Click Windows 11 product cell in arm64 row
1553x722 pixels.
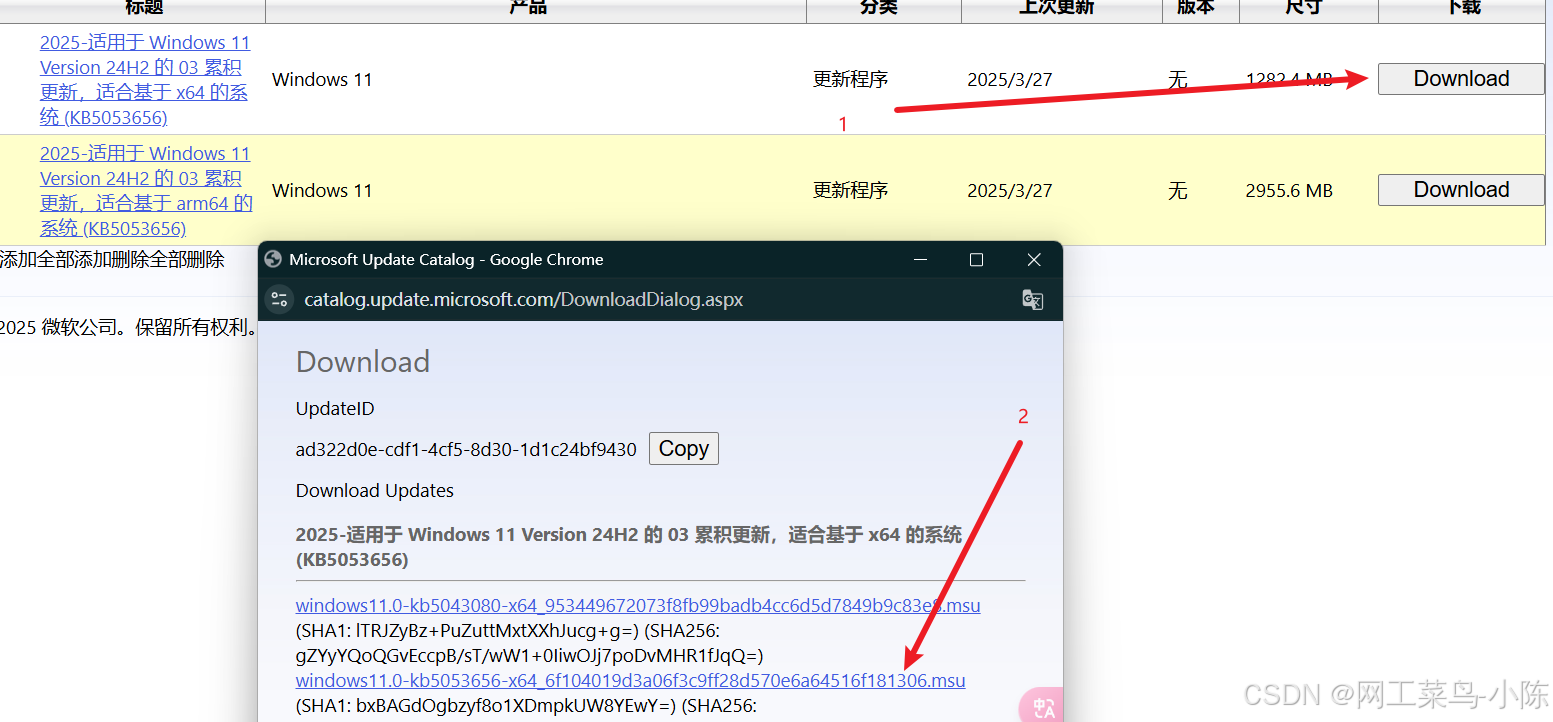[x=322, y=191]
